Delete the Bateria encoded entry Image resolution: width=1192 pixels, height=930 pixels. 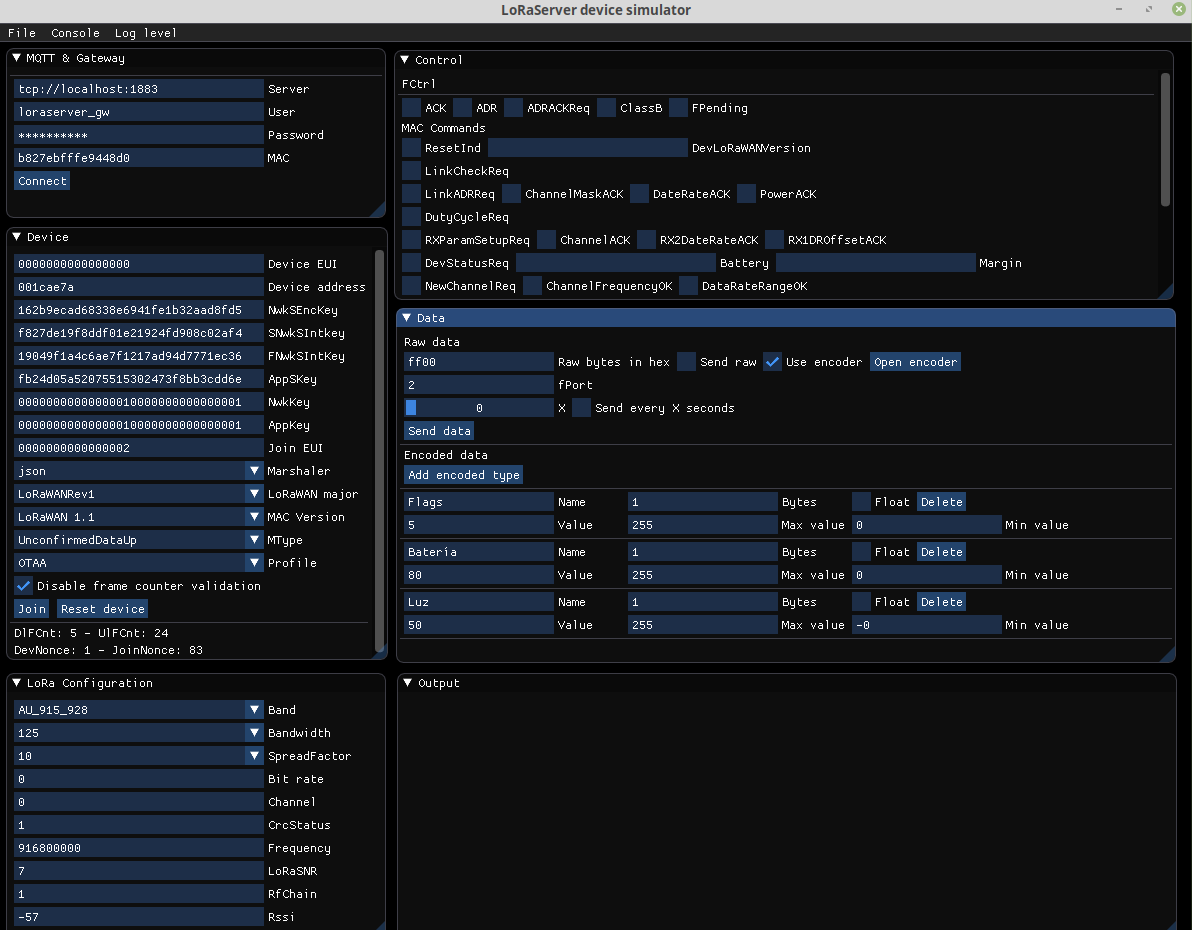point(941,552)
